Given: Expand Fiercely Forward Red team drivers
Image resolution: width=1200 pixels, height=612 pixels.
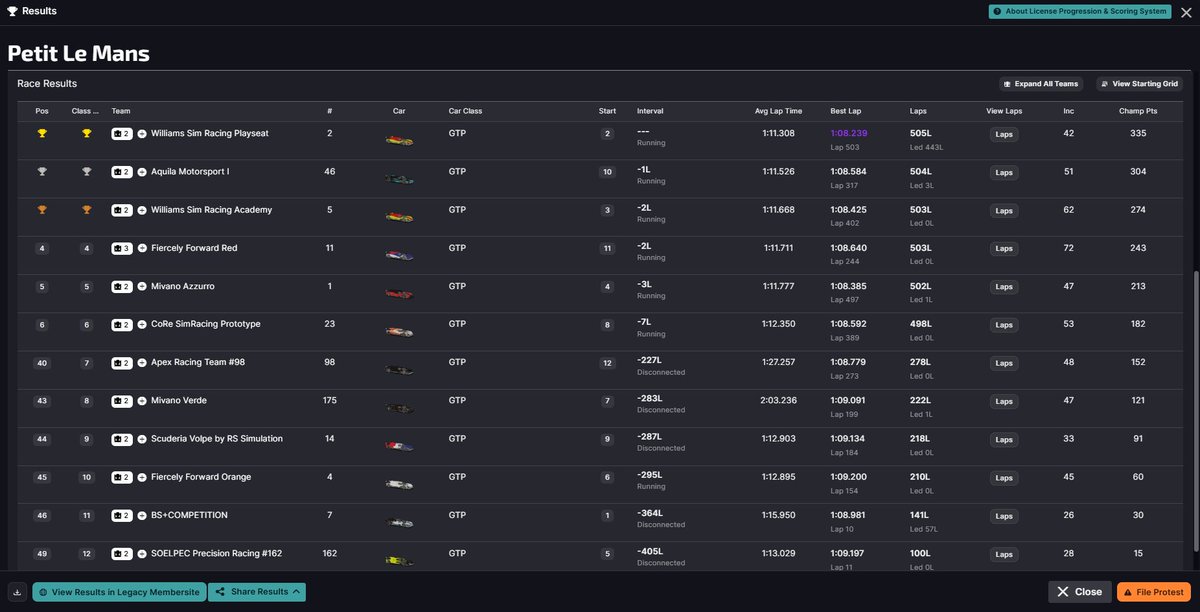Looking at the screenshot, I should pos(142,248).
